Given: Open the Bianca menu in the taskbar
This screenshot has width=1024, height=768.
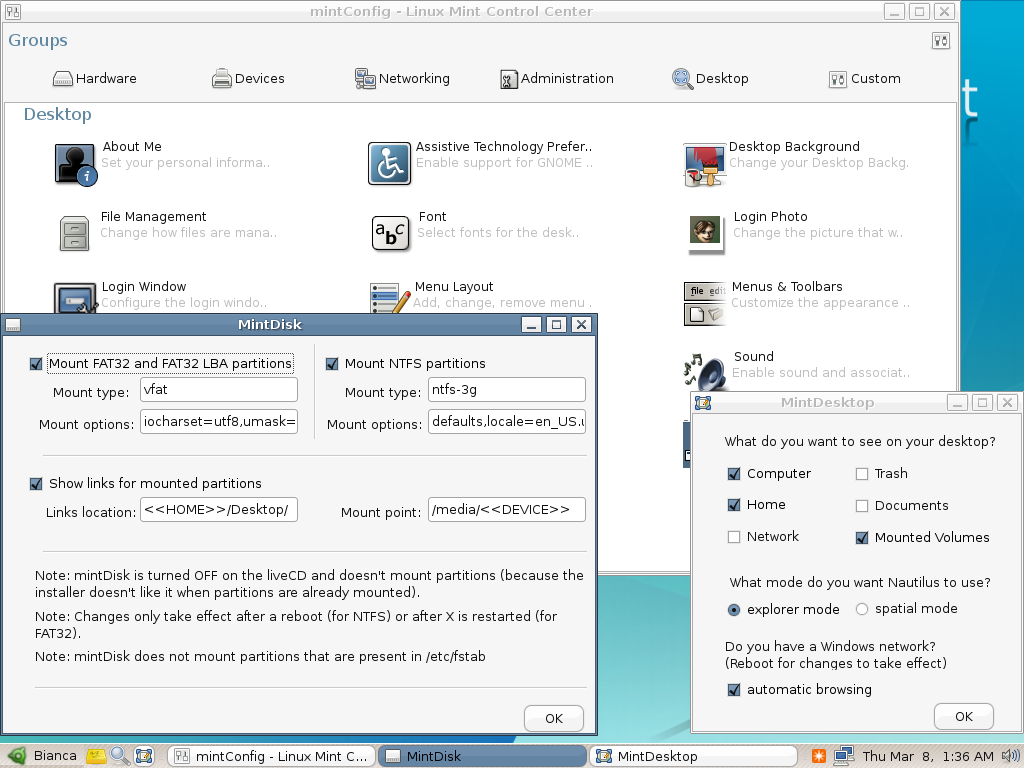Looking at the screenshot, I should click(x=55, y=756).
